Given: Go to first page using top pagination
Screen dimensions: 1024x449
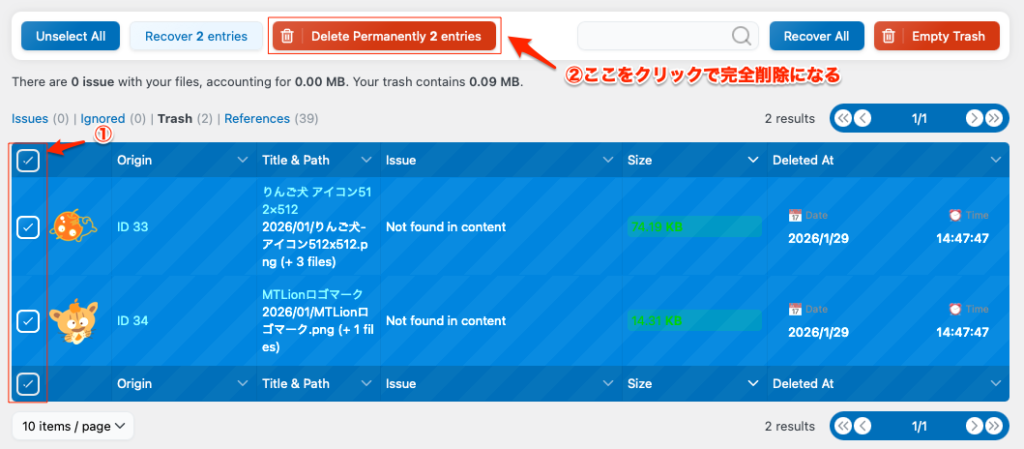Looking at the screenshot, I should [843, 118].
